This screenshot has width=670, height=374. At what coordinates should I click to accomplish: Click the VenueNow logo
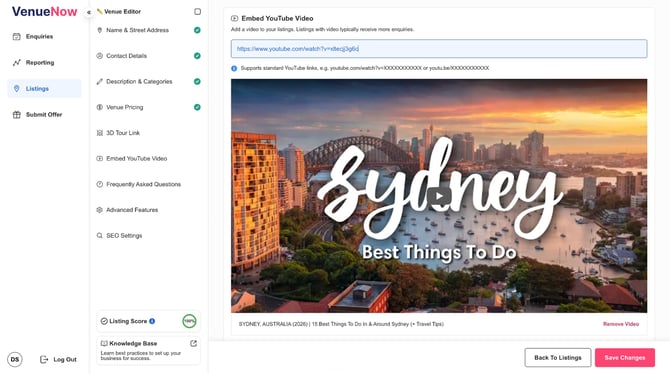44,12
